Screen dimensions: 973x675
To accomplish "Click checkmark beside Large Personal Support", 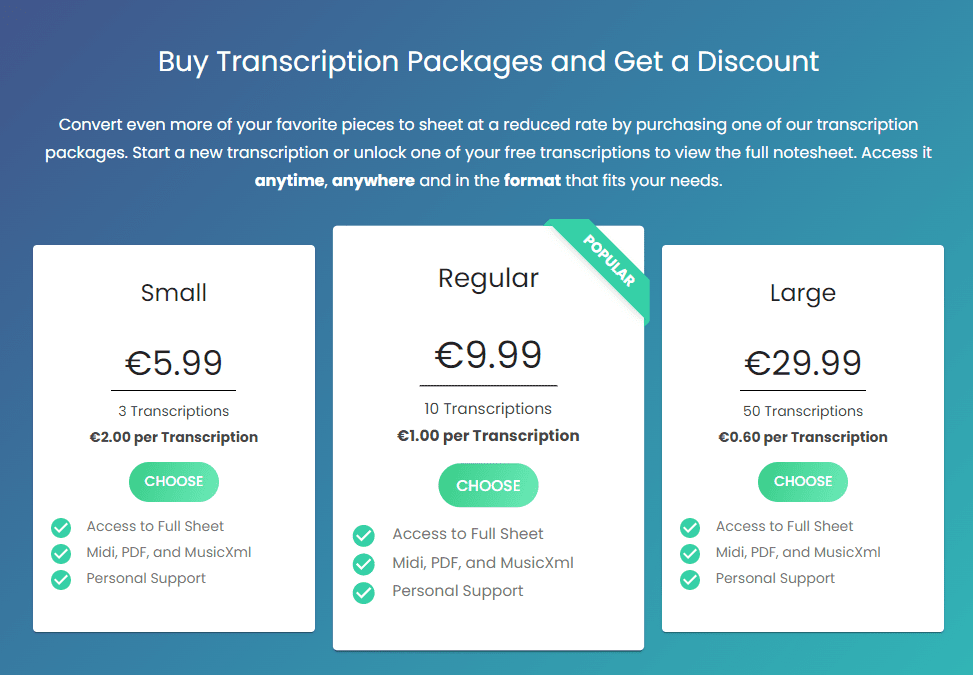I will tap(690, 579).
